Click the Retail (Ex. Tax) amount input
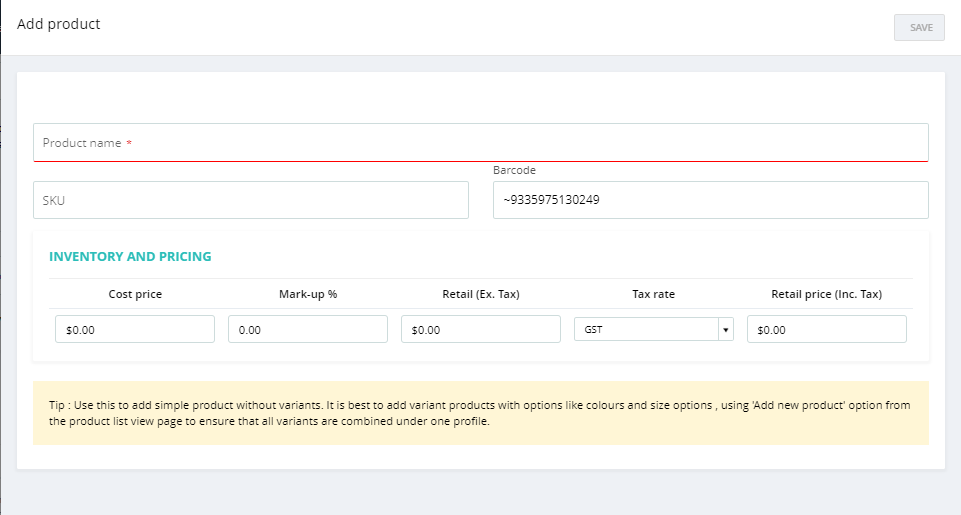 pos(481,329)
